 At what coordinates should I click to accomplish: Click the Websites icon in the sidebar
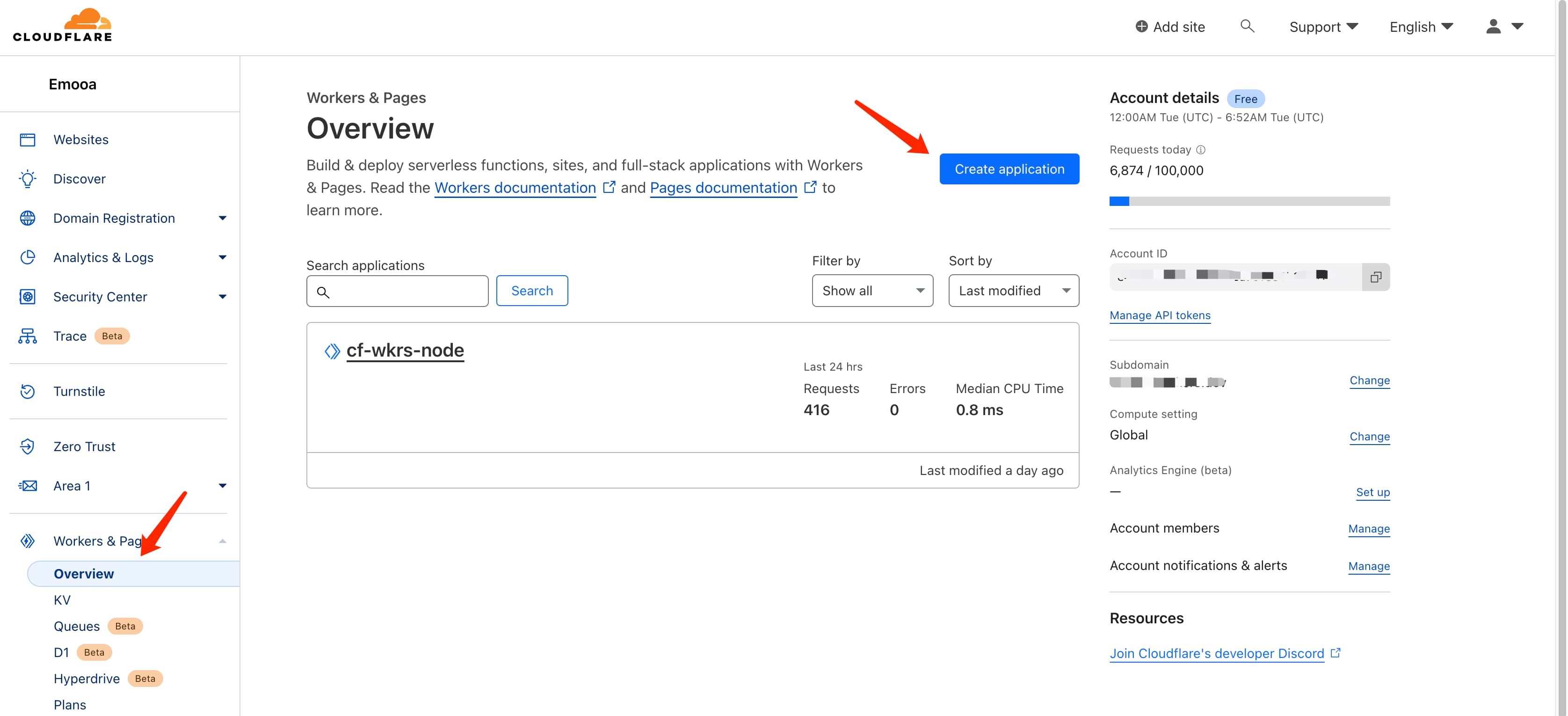[28, 139]
